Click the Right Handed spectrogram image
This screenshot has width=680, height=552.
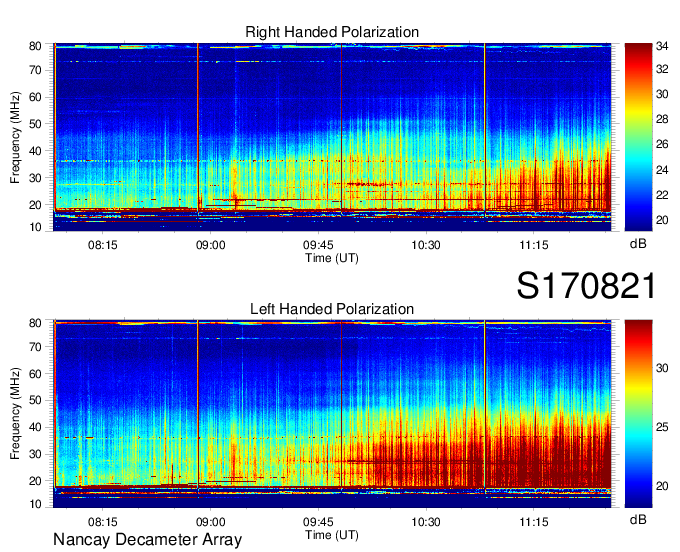pos(332,137)
